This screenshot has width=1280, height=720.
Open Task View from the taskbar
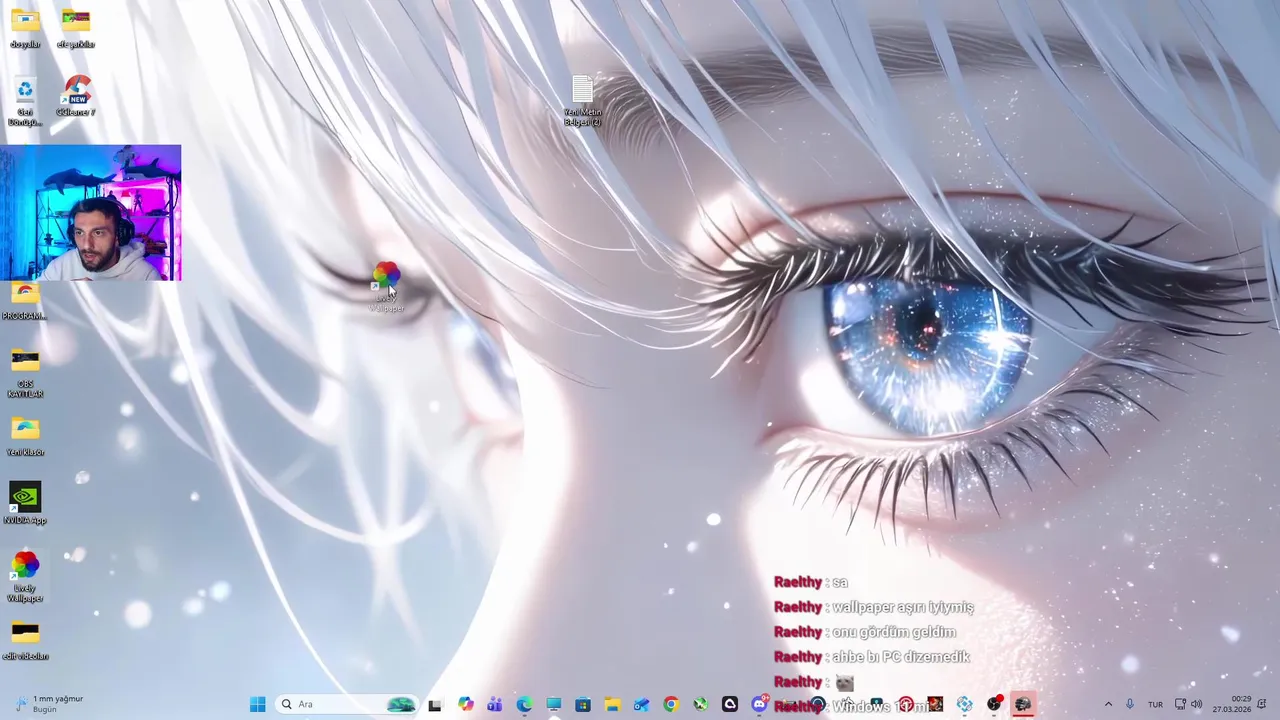pyautogui.click(x=435, y=705)
